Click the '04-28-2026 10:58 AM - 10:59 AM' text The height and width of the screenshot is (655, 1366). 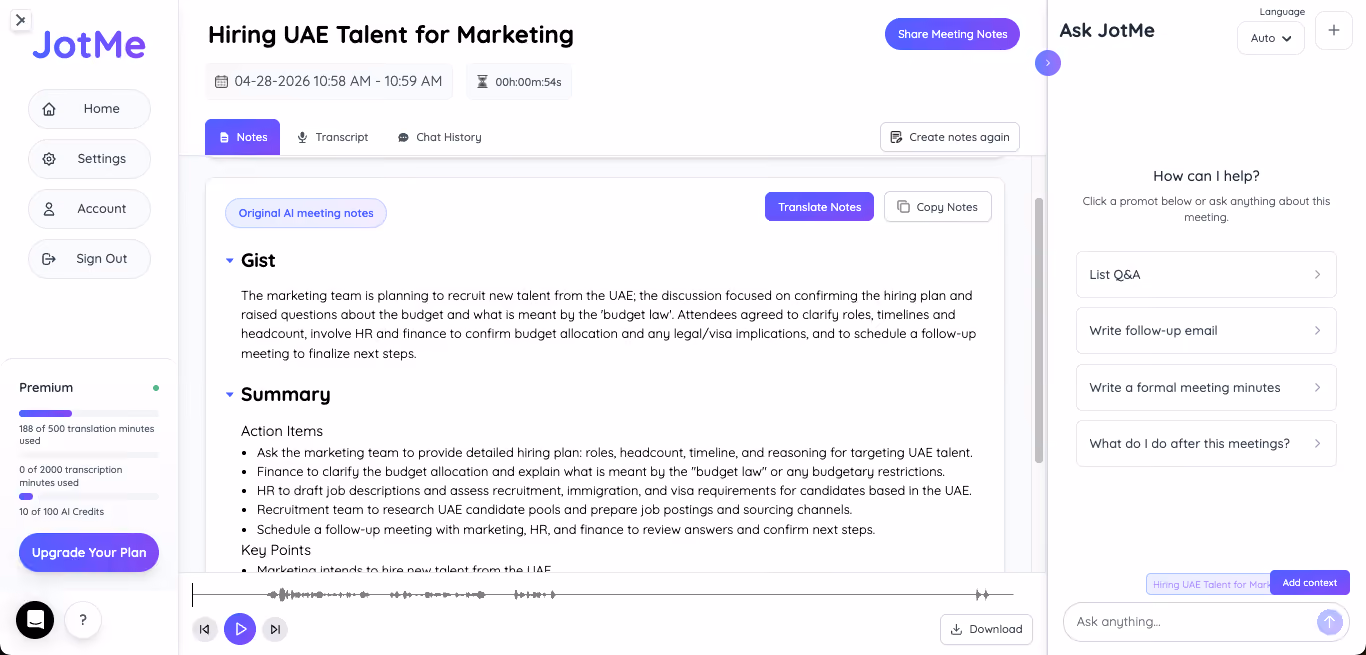pyautogui.click(x=338, y=82)
